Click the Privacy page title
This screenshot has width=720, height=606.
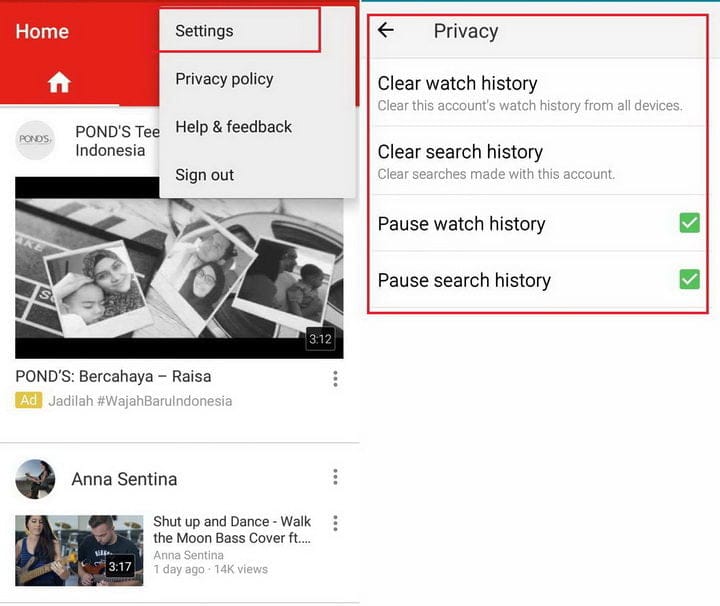tap(466, 31)
